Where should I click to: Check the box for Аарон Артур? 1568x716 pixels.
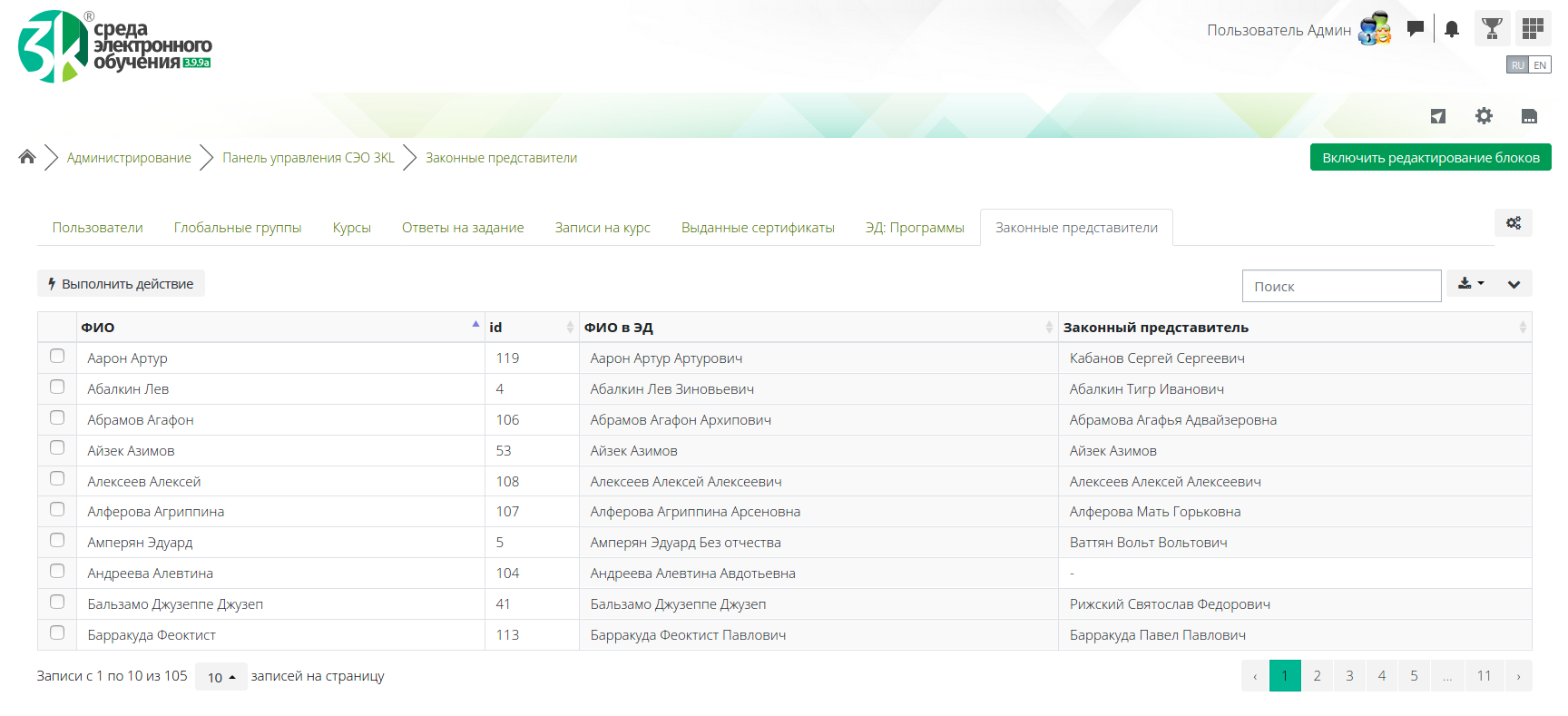coord(57,357)
